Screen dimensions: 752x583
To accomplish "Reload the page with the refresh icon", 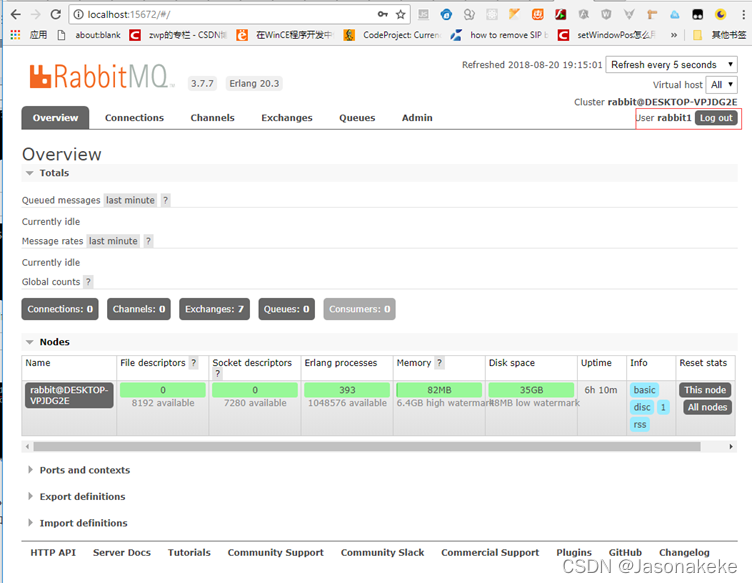I will click(x=56, y=14).
